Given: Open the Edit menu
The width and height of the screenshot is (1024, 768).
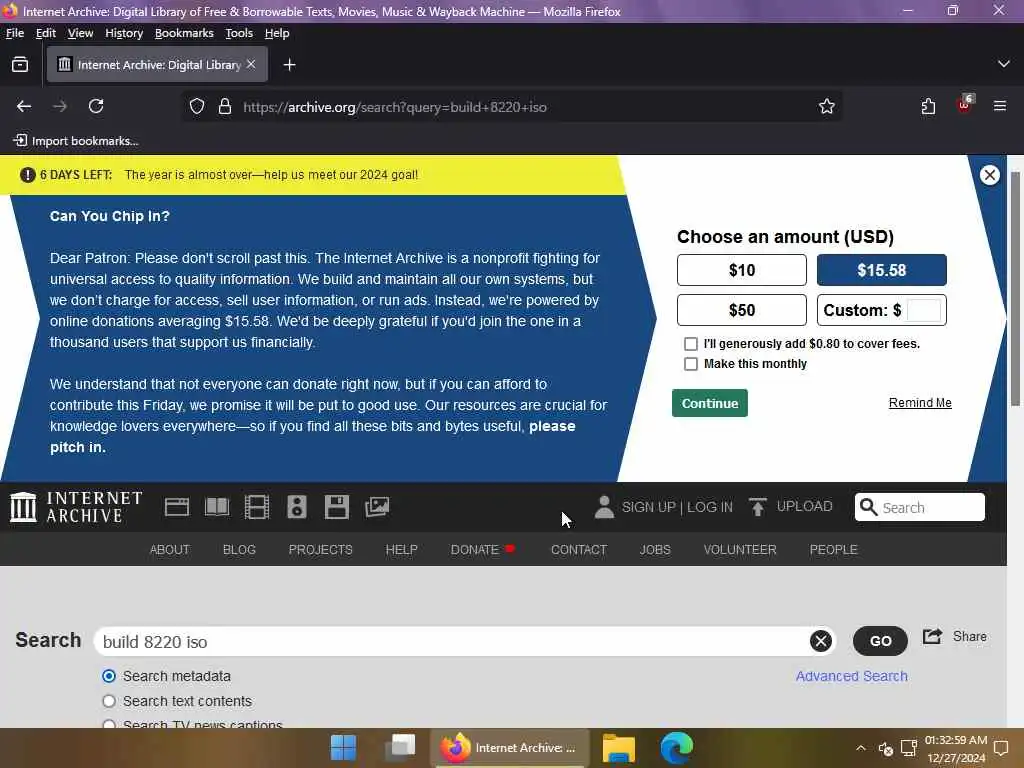Looking at the screenshot, I should click(x=46, y=33).
